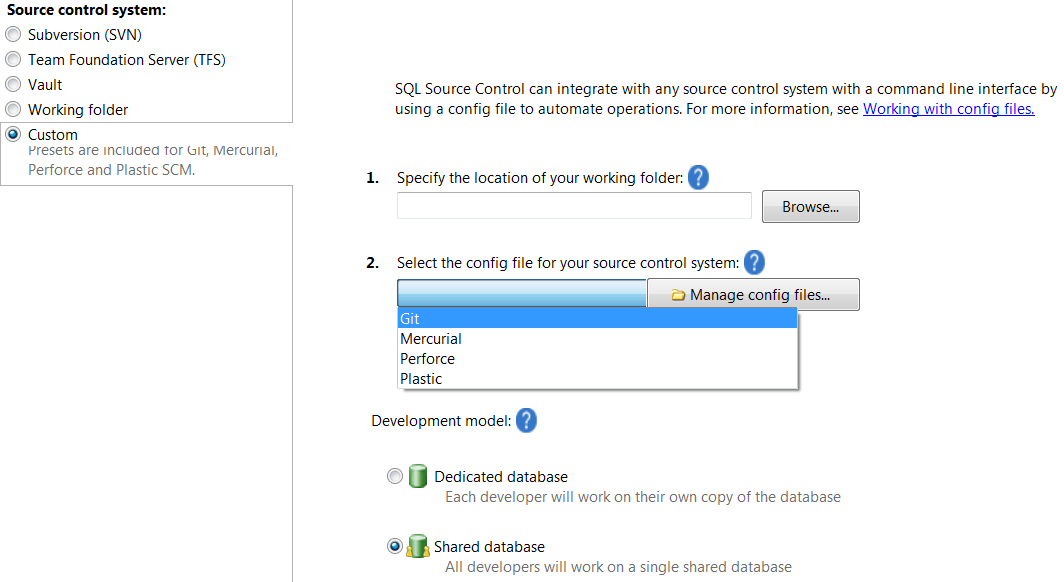This screenshot has height=582, width=1064.
Task: Choose Mercurial from the config list
Action: tap(597, 338)
